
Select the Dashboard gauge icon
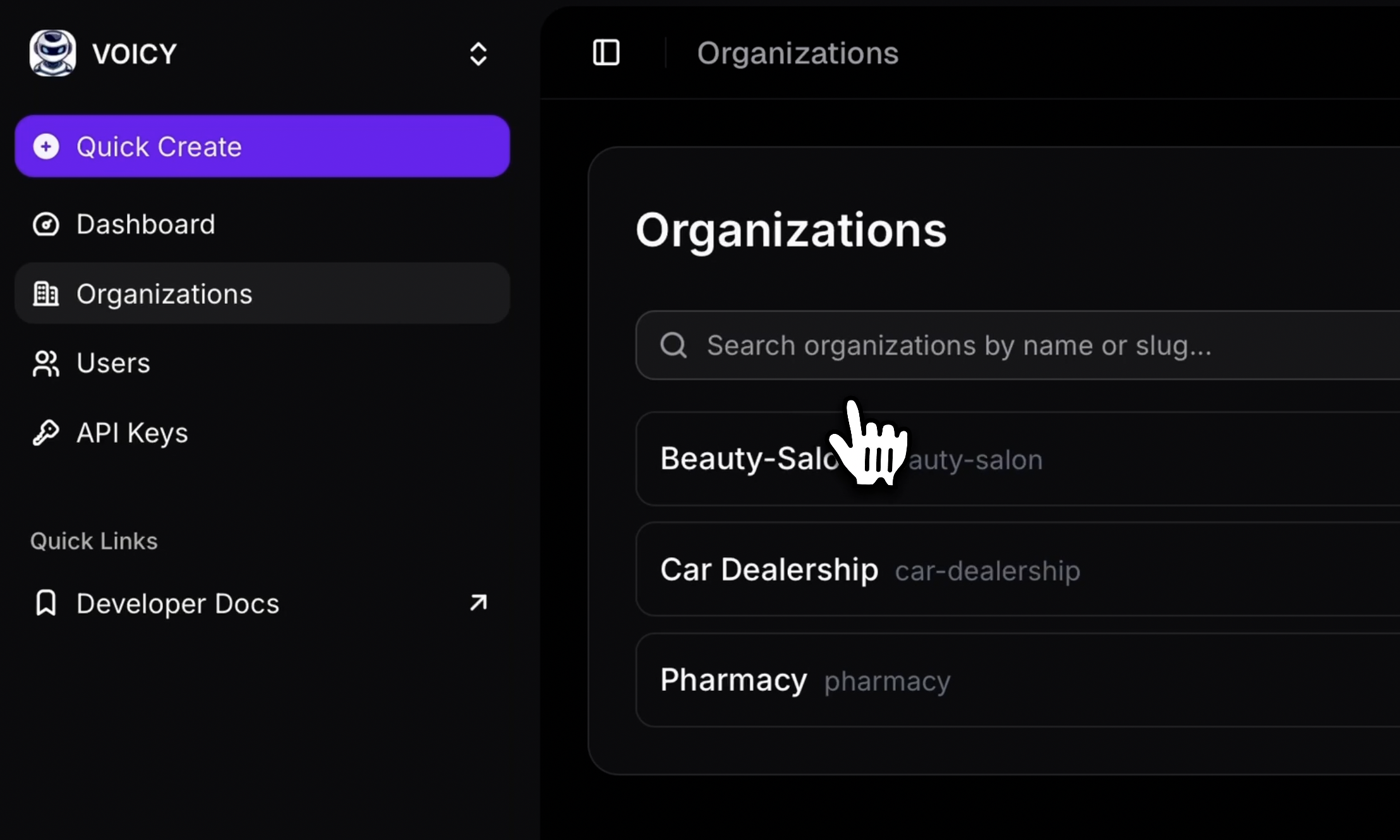[x=45, y=224]
